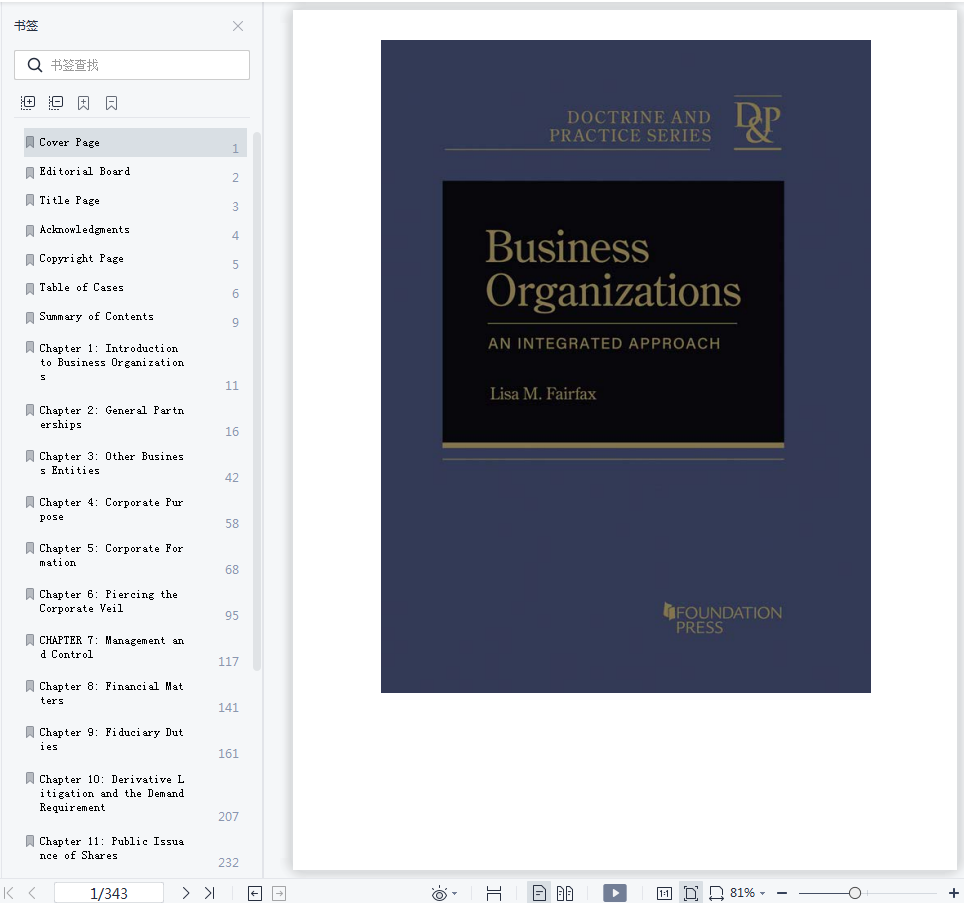Open Chapter 4 Corporate Purpose bookmark
This screenshot has height=903, width=964.
[135, 510]
